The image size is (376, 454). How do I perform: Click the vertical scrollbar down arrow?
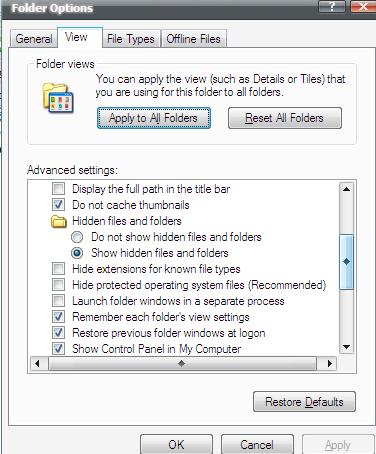pos(346,347)
